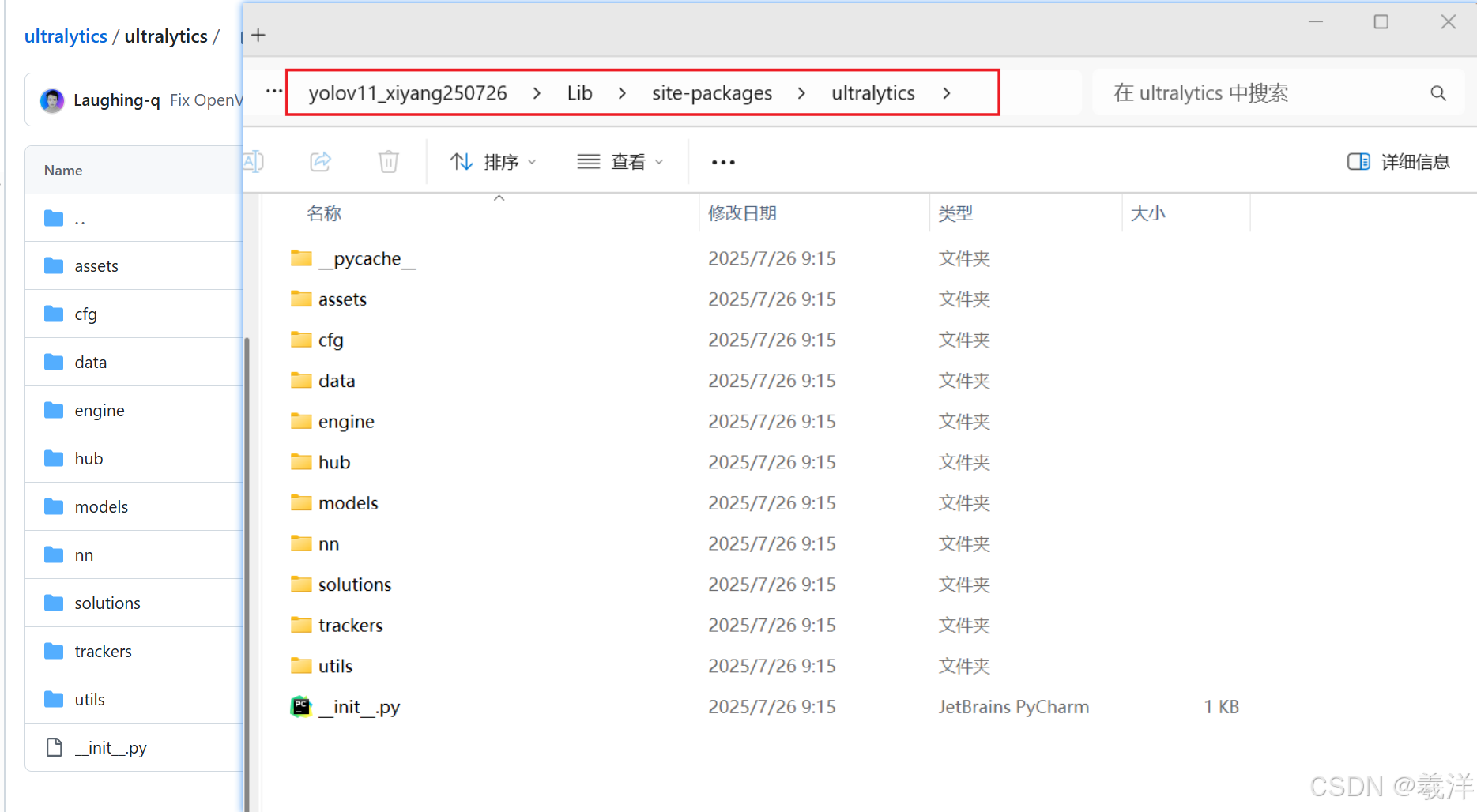The image size is (1477, 812).
Task: Click the Delete (trash) toolbar icon
Action: 387,161
